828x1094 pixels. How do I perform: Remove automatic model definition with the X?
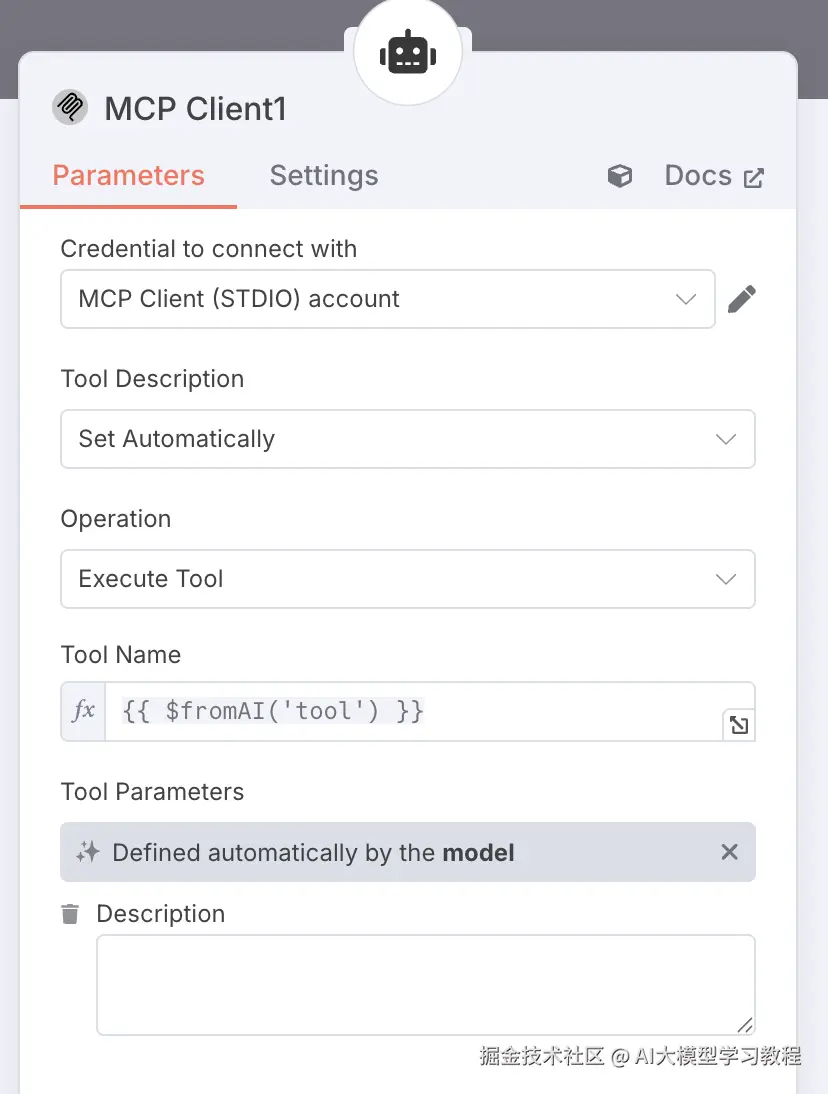[730, 852]
